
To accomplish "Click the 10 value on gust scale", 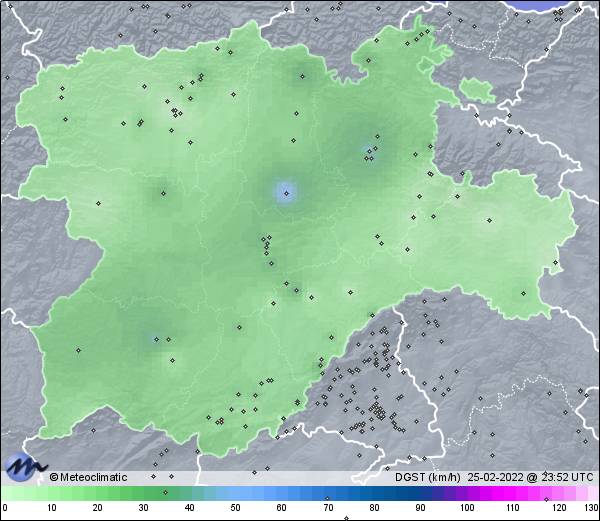I will coord(52,508).
